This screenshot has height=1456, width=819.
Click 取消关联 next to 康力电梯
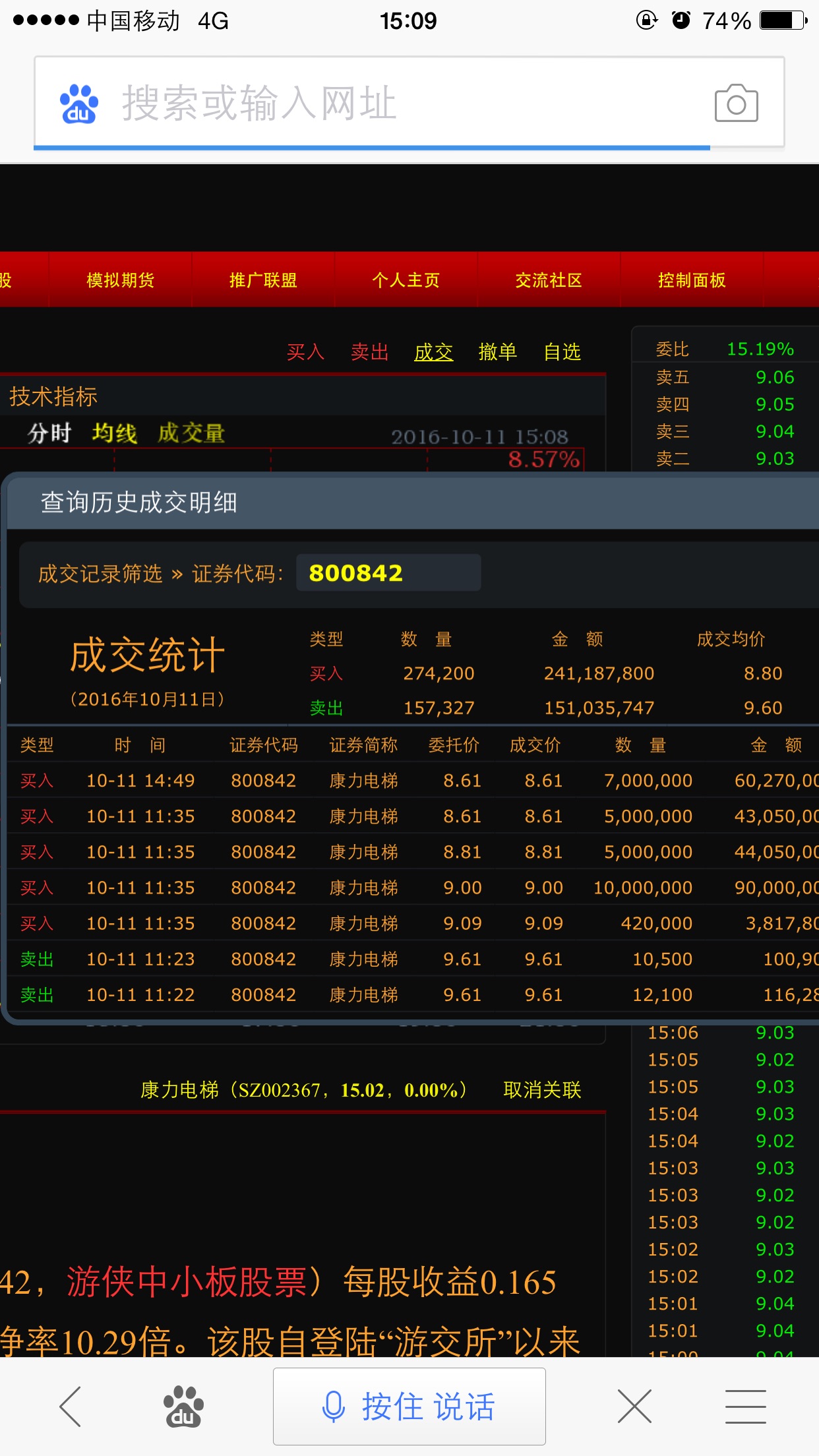click(542, 1090)
